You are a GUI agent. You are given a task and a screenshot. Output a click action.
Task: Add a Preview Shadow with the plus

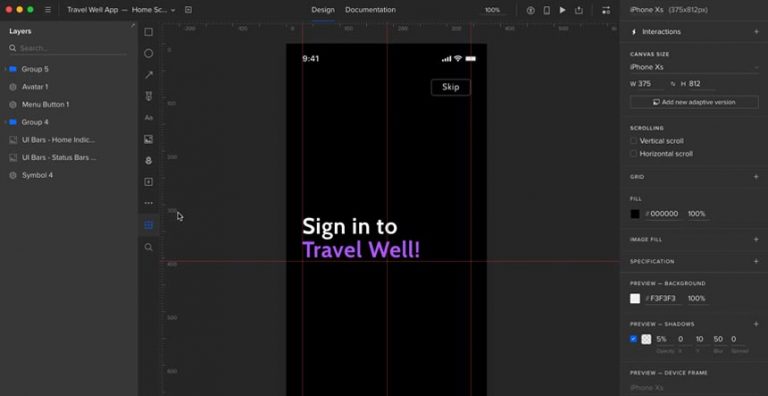coord(756,324)
